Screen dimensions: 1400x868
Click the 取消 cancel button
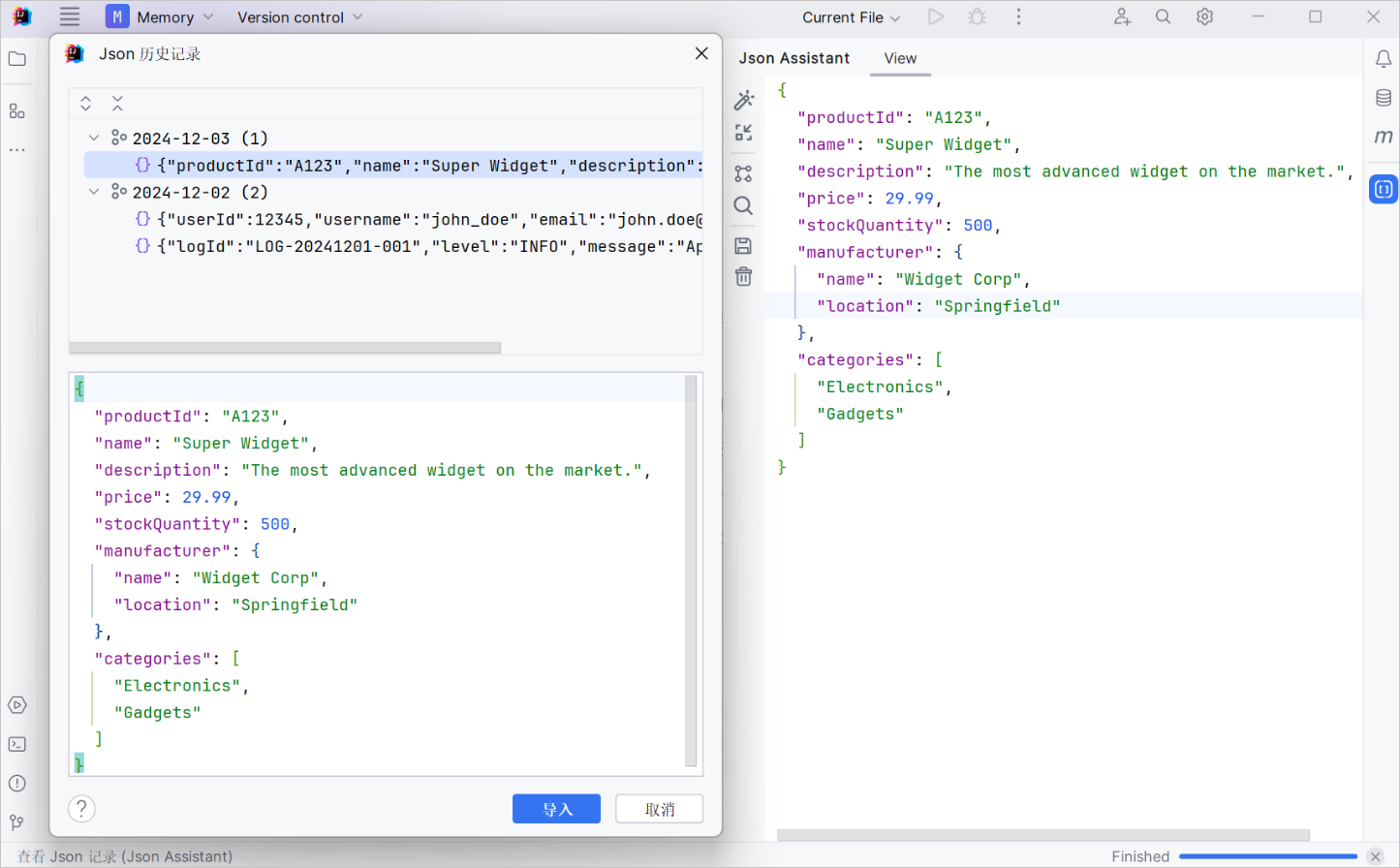pyautogui.click(x=659, y=809)
